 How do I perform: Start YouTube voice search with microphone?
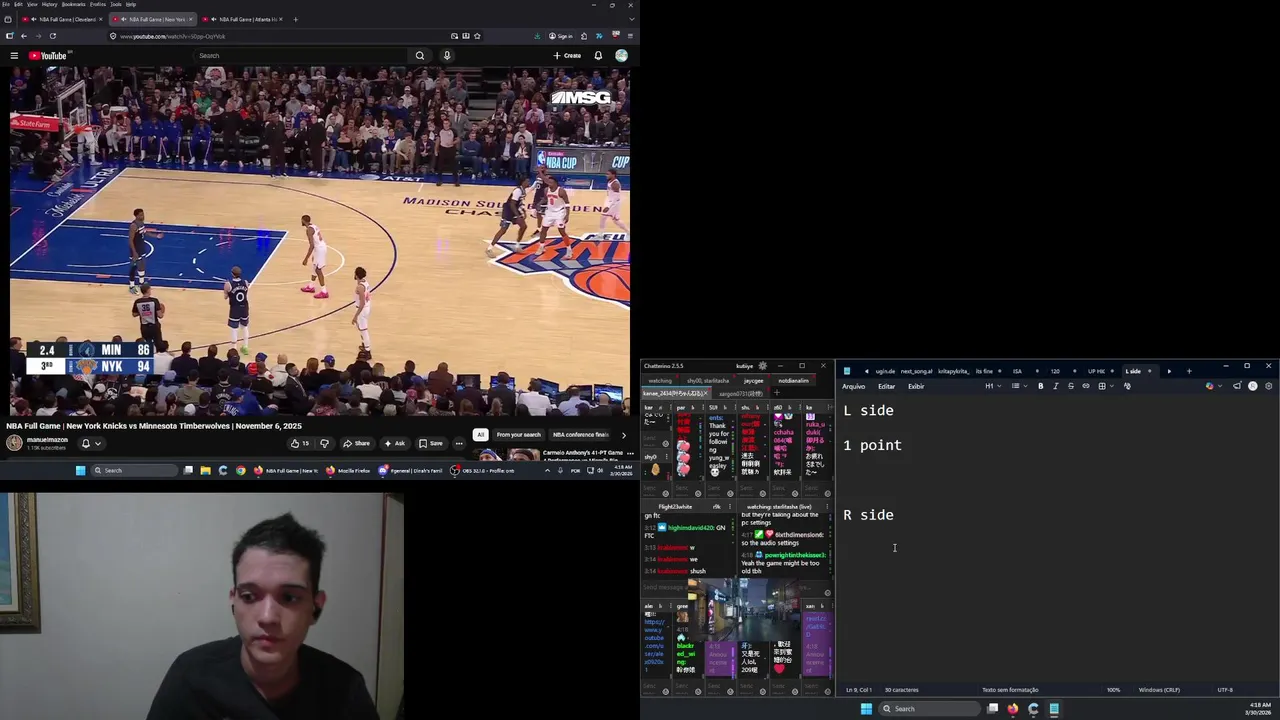tap(447, 56)
